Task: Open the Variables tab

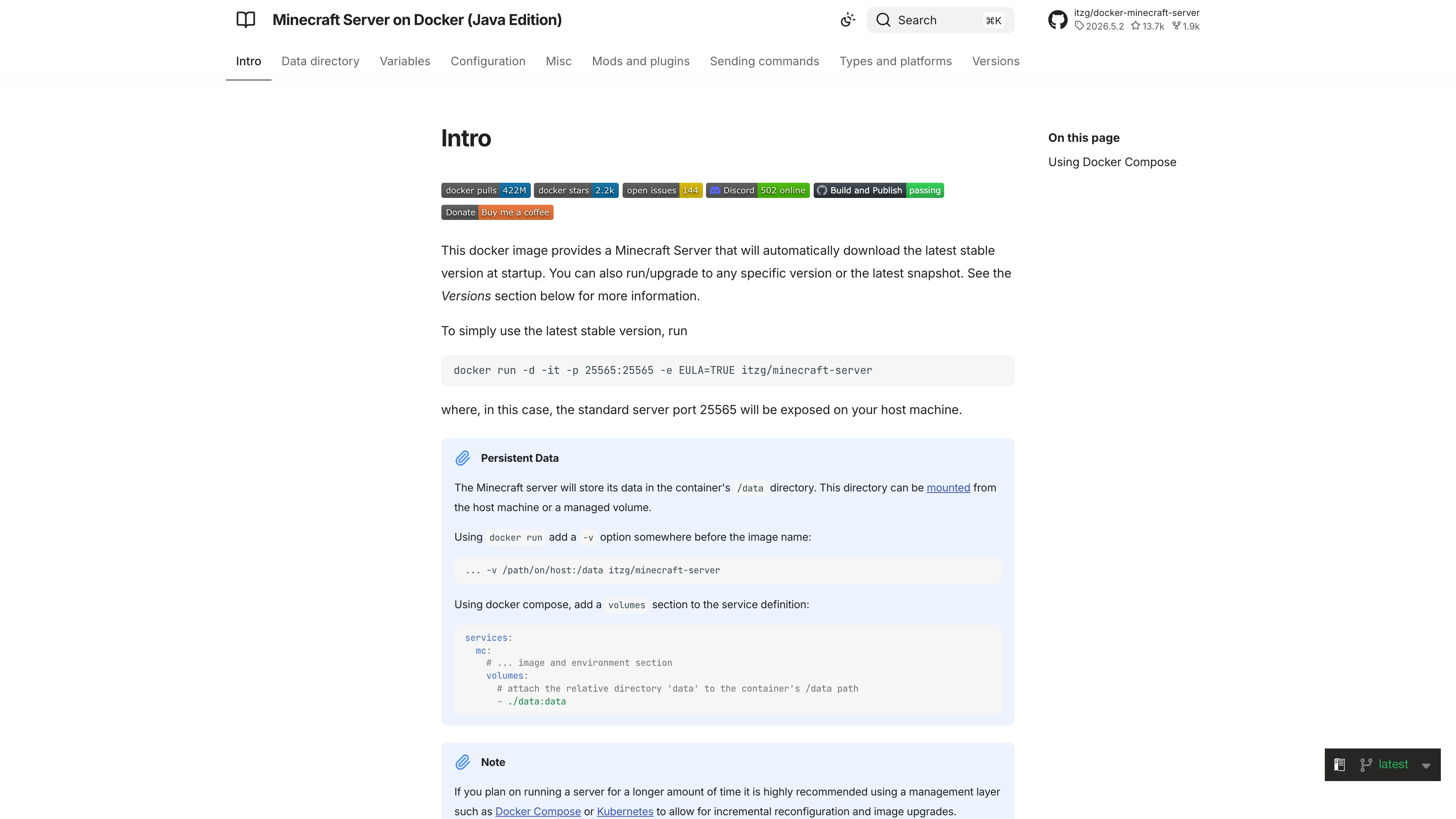Action: (405, 61)
